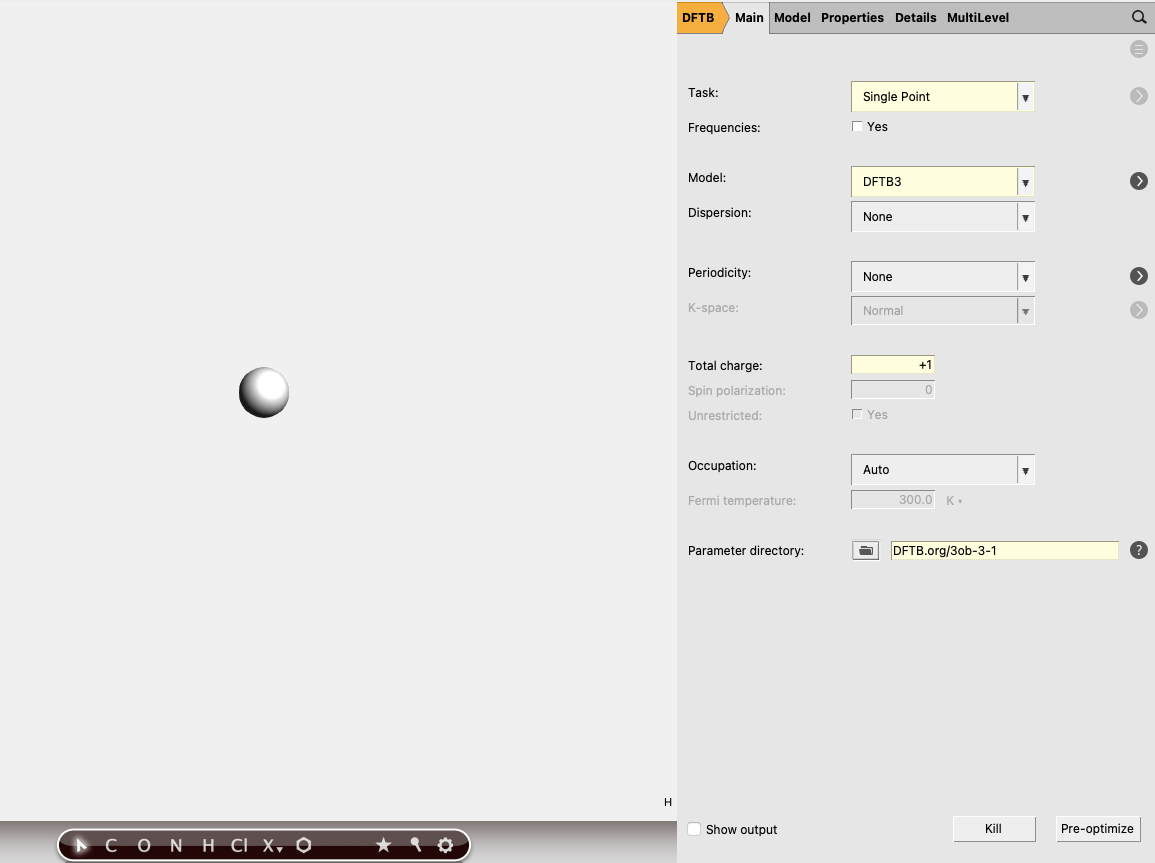Image resolution: width=1155 pixels, height=863 pixels.
Task: Select the Oxygen atom tool
Action: pos(144,845)
